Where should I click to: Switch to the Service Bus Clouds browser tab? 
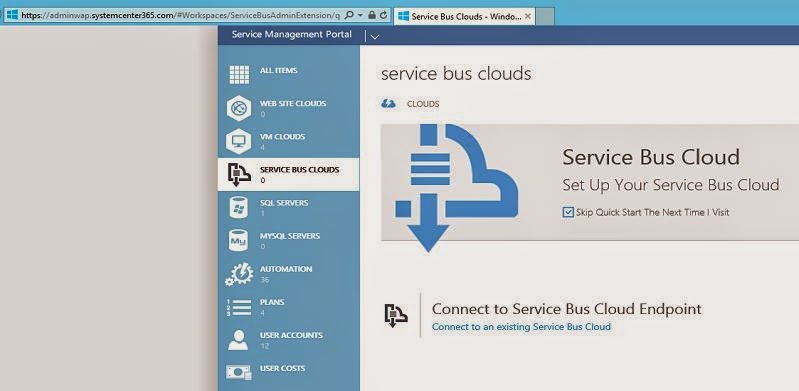click(x=464, y=16)
